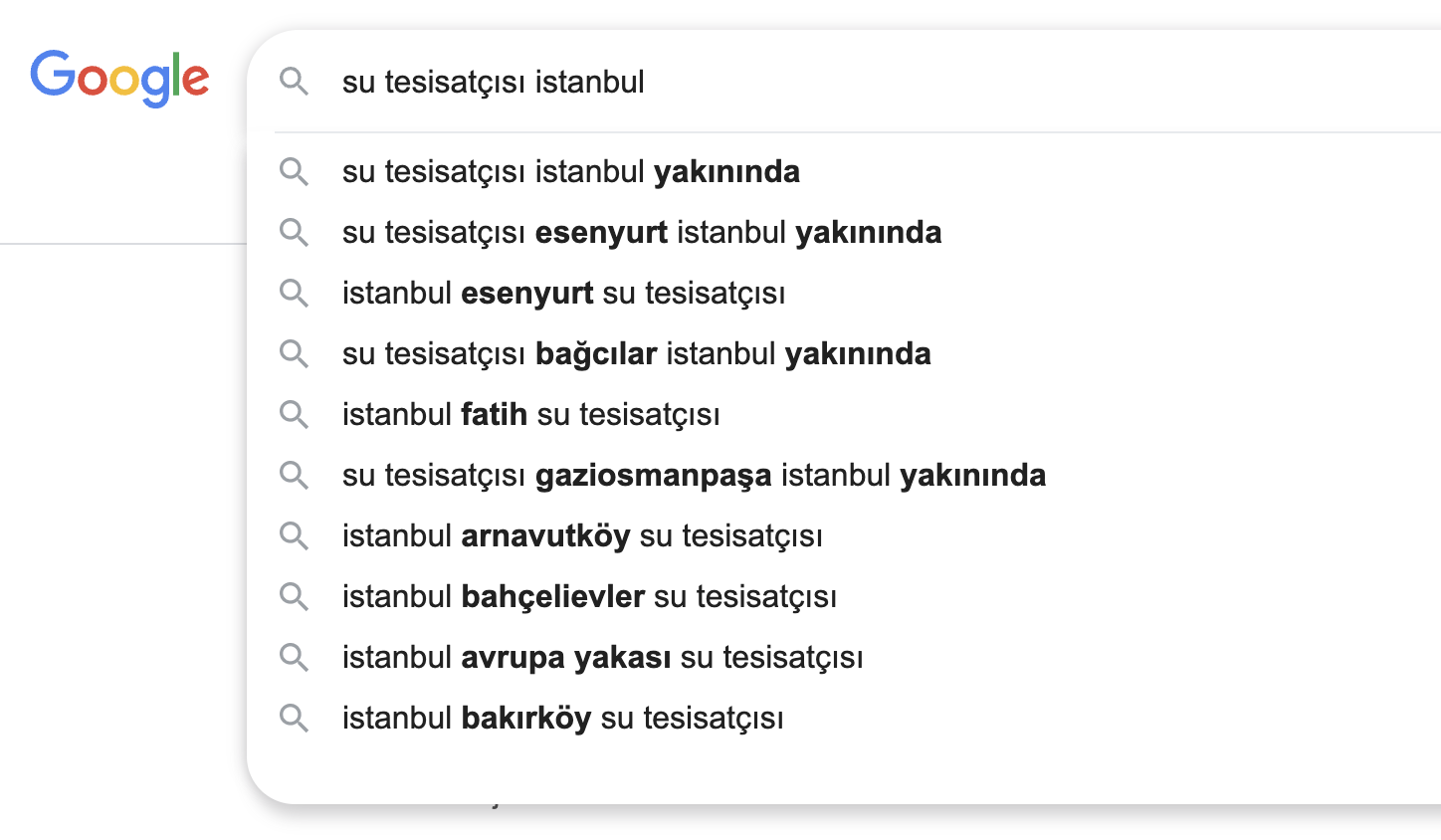The image size is (1441, 840).
Task: Click the magnifier next to 'istanbul fatih su tesisatçısı'
Action: click(295, 414)
